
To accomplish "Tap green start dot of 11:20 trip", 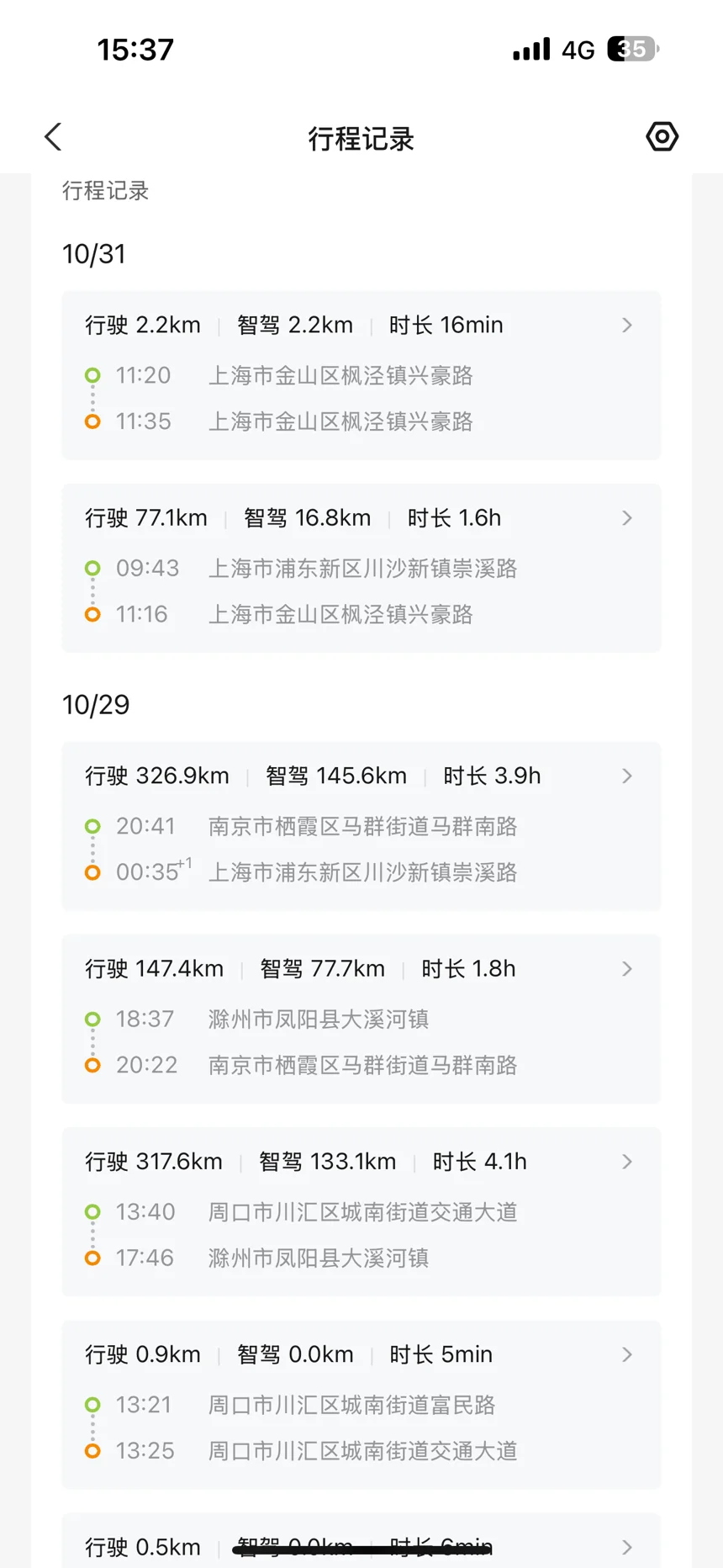I will [93, 375].
